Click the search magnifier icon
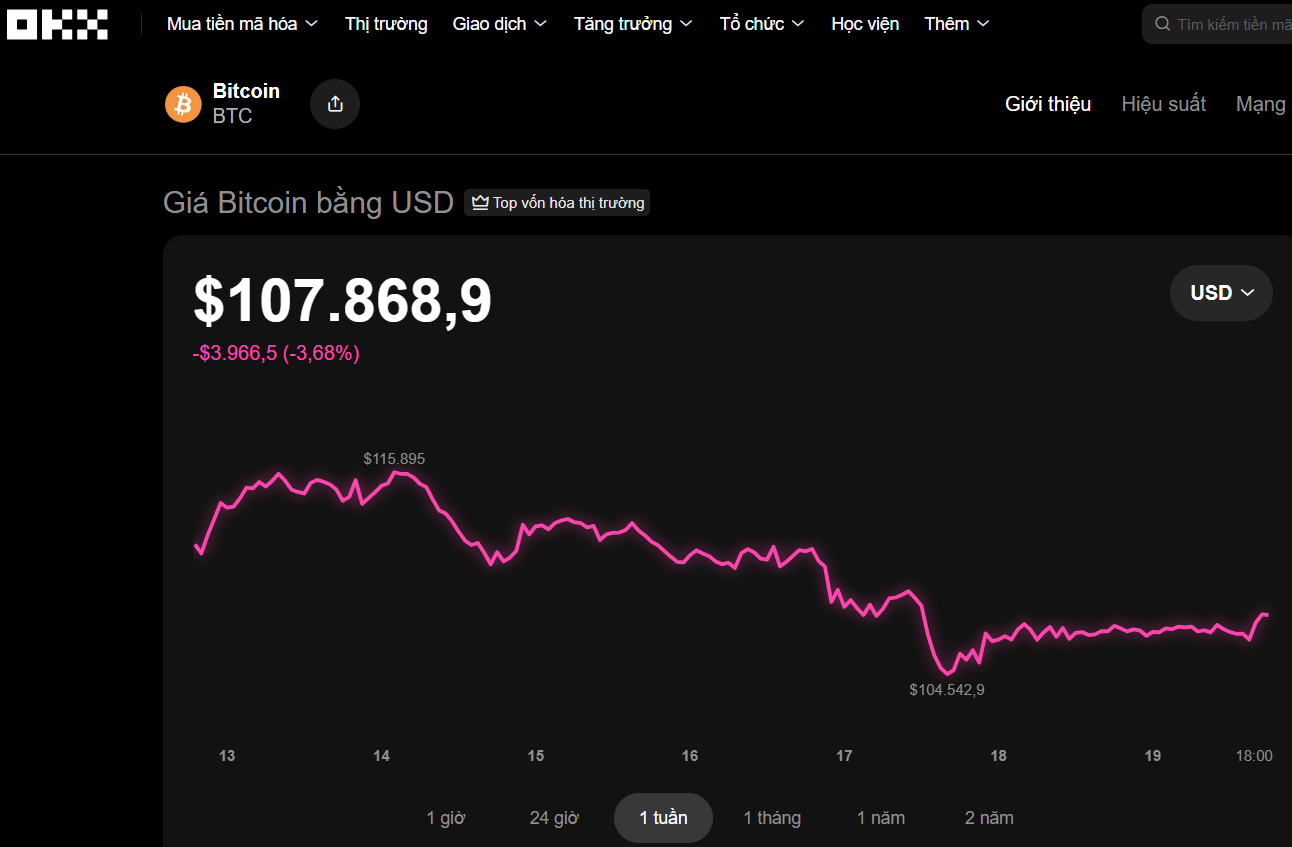Screen dimensions: 1292x847 pos(1162,24)
